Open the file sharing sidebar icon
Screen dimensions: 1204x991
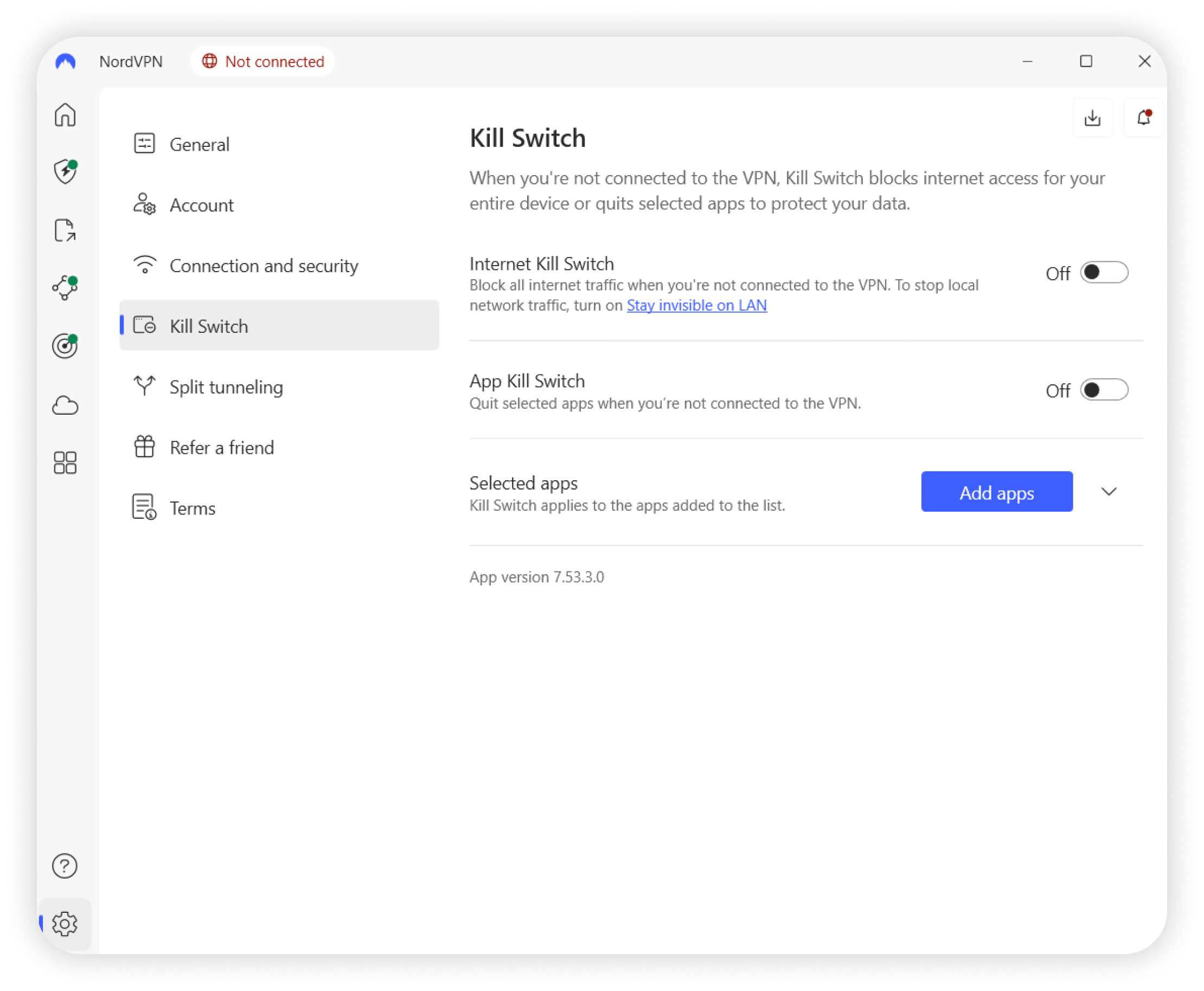point(65,230)
